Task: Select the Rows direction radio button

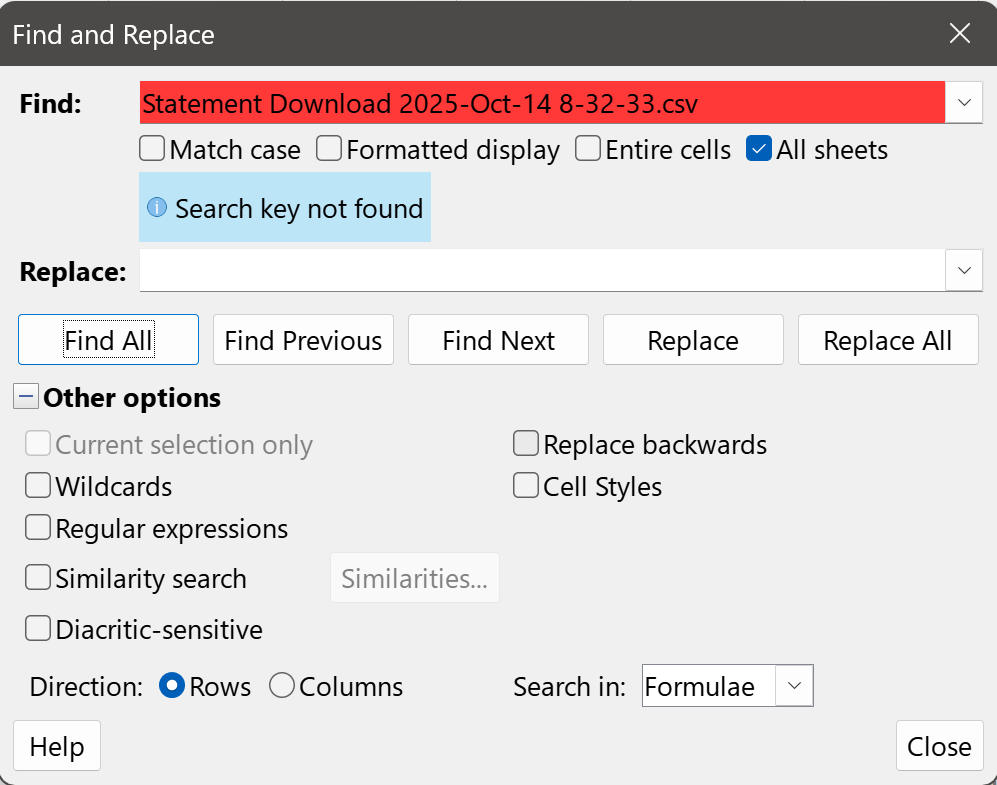Action: click(x=172, y=686)
